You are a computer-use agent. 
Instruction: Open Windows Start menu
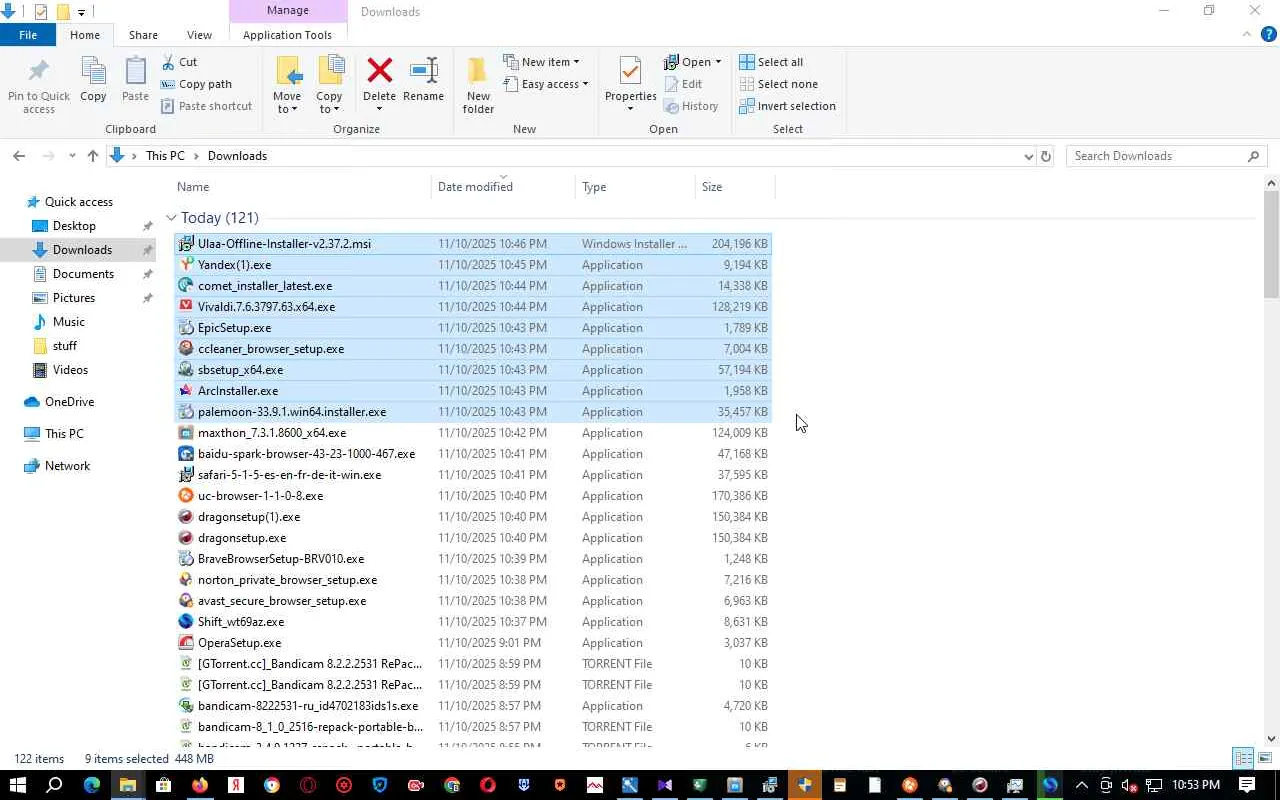coord(17,785)
